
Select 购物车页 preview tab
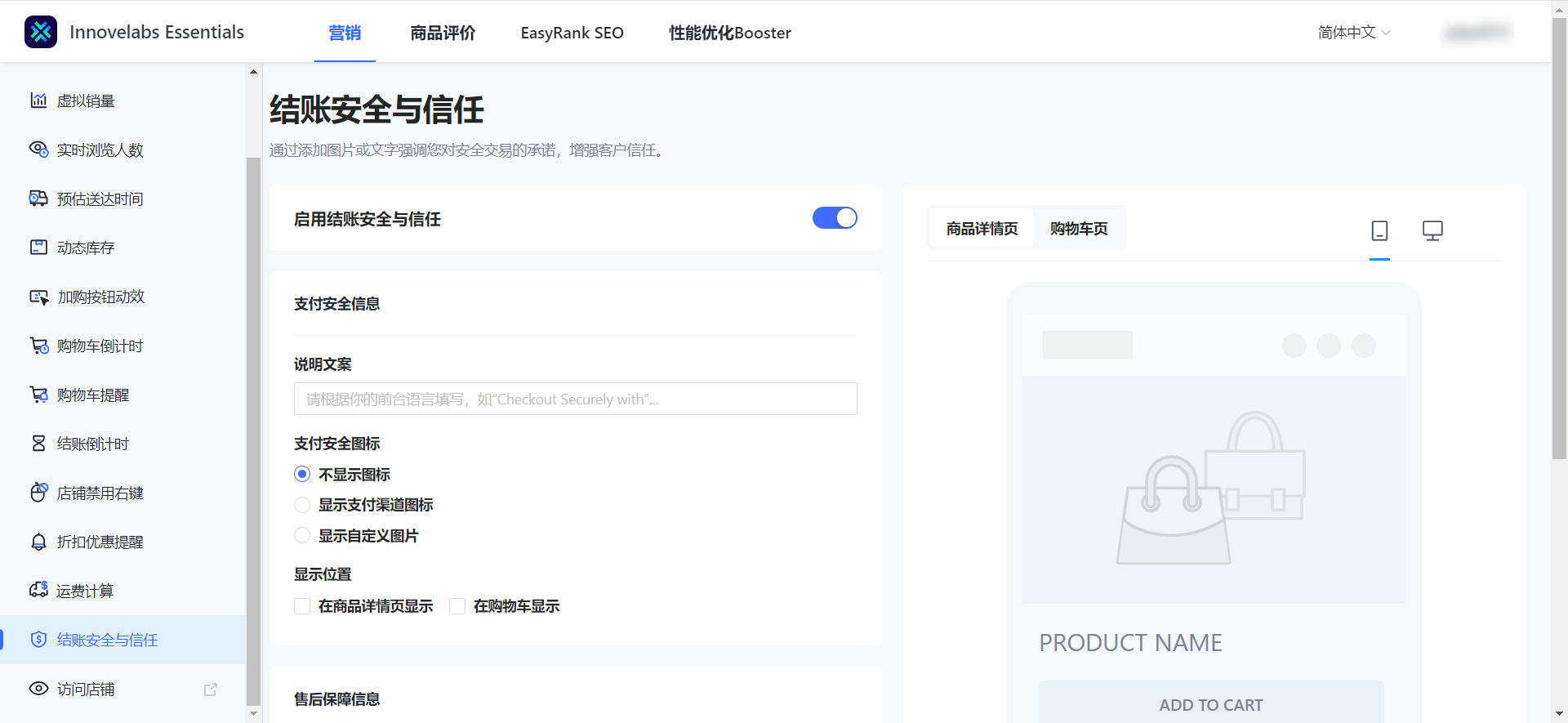coord(1079,229)
